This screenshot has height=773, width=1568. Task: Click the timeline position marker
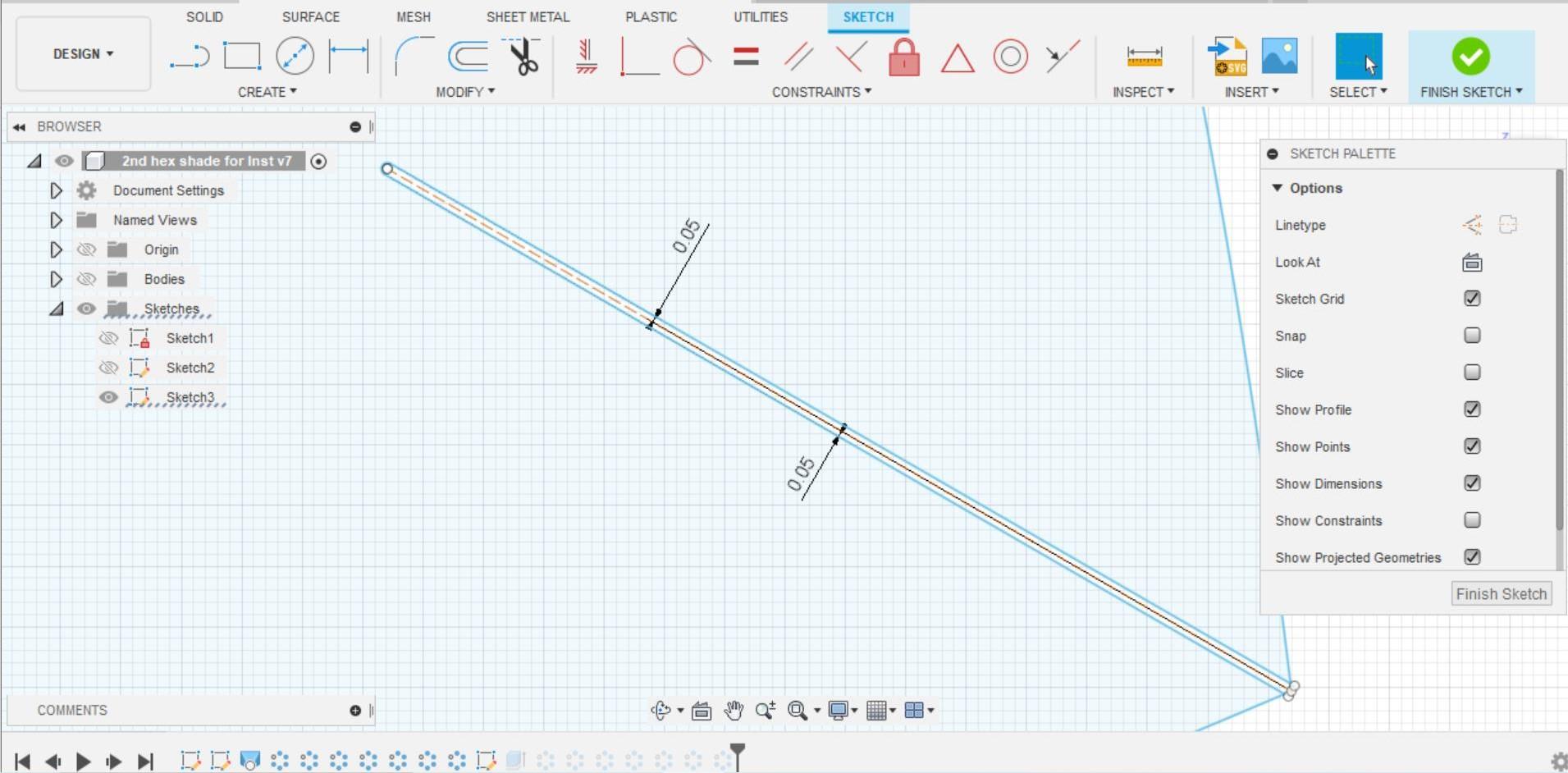tap(738, 756)
